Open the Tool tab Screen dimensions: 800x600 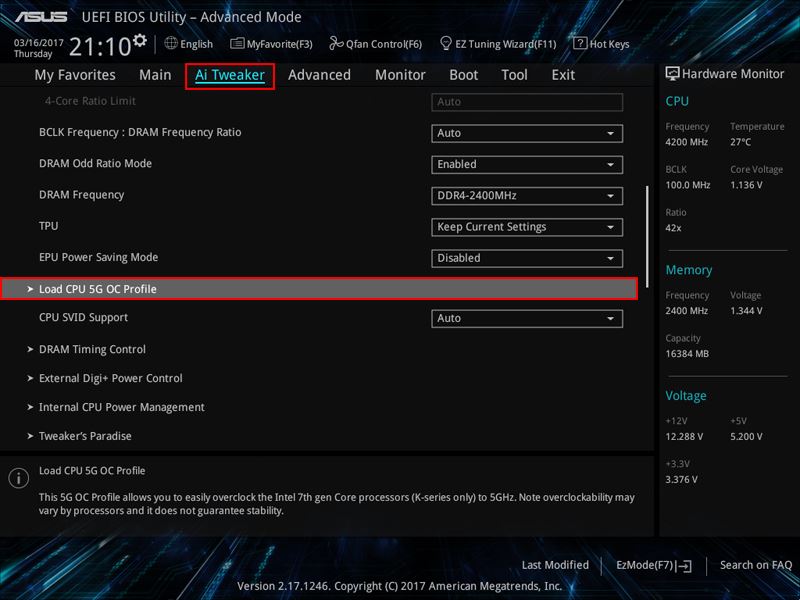click(514, 75)
